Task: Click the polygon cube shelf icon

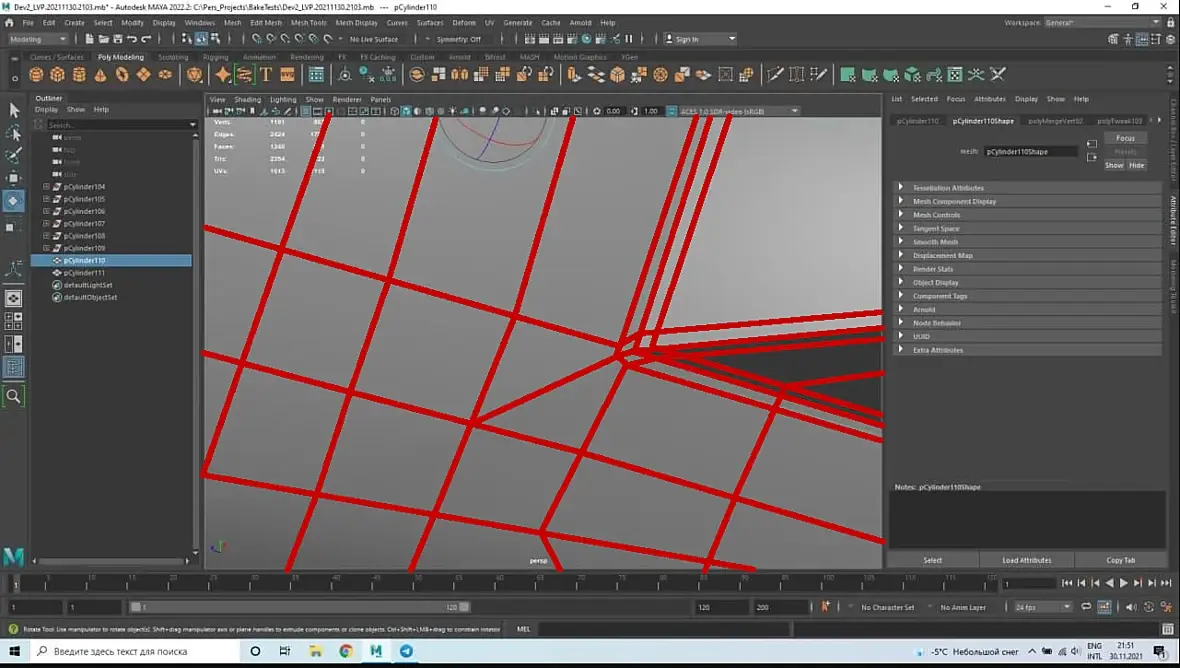Action: (x=58, y=75)
